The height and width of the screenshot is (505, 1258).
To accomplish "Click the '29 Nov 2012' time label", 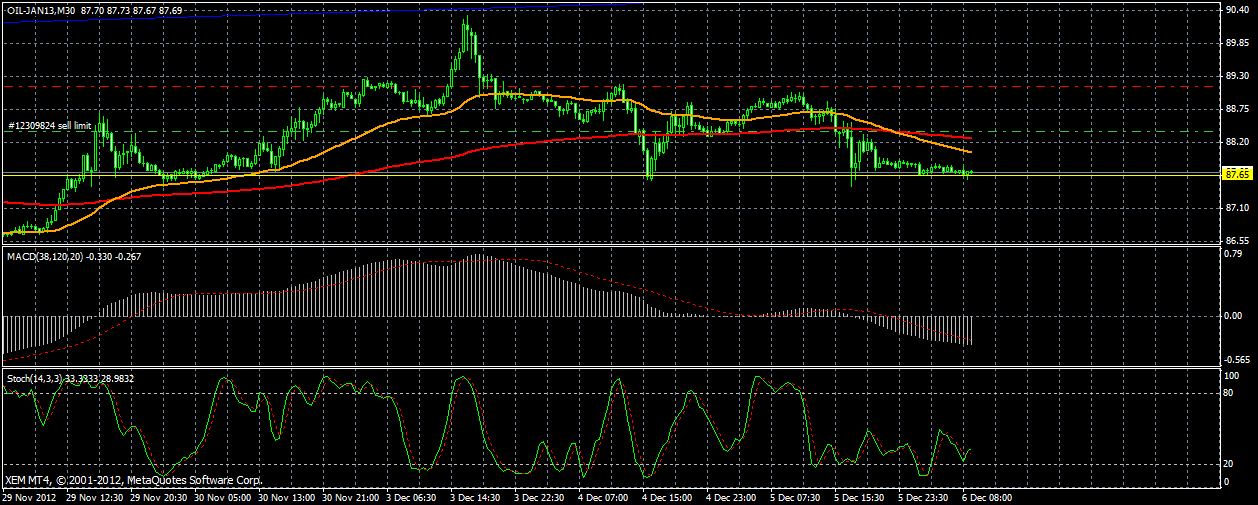I will click(27, 496).
